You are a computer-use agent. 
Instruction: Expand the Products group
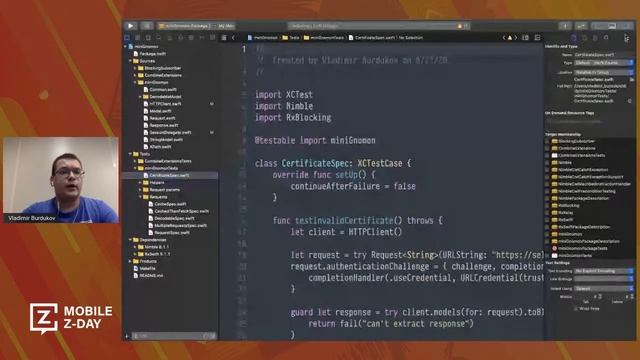tap(131, 261)
